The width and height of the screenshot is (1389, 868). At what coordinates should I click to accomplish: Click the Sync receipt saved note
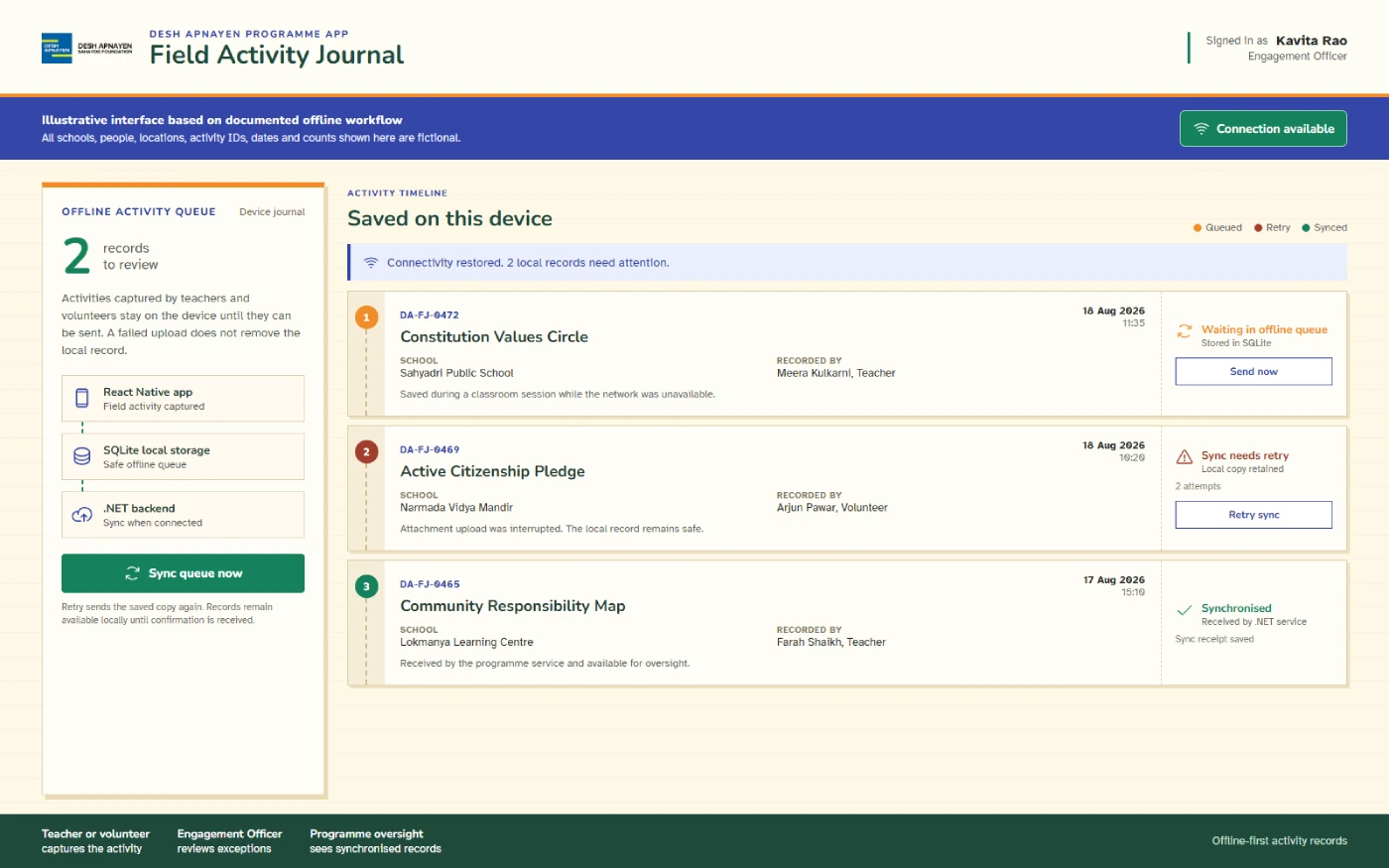(1214, 640)
